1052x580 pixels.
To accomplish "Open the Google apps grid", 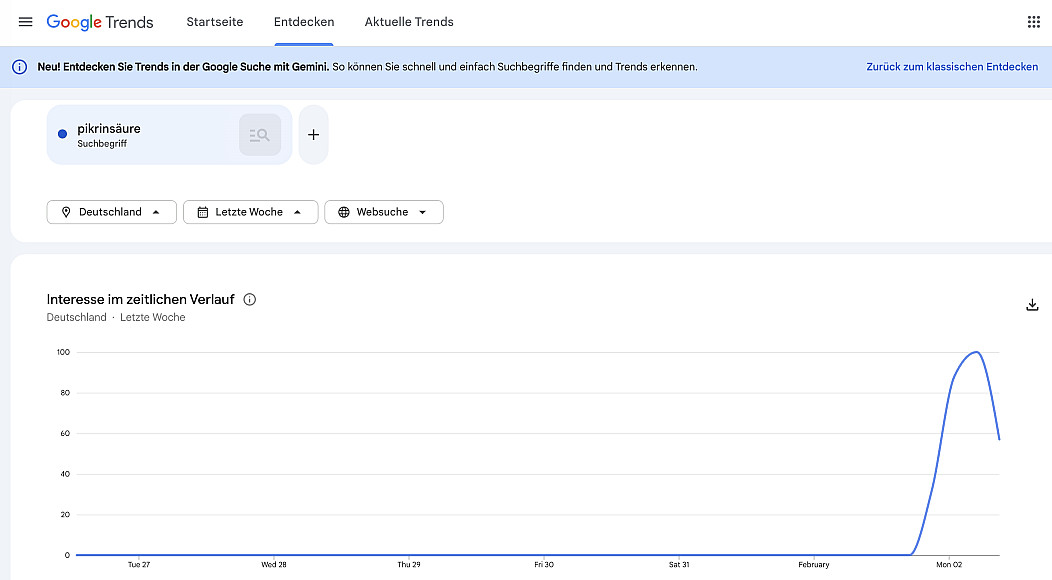I will 1033,22.
